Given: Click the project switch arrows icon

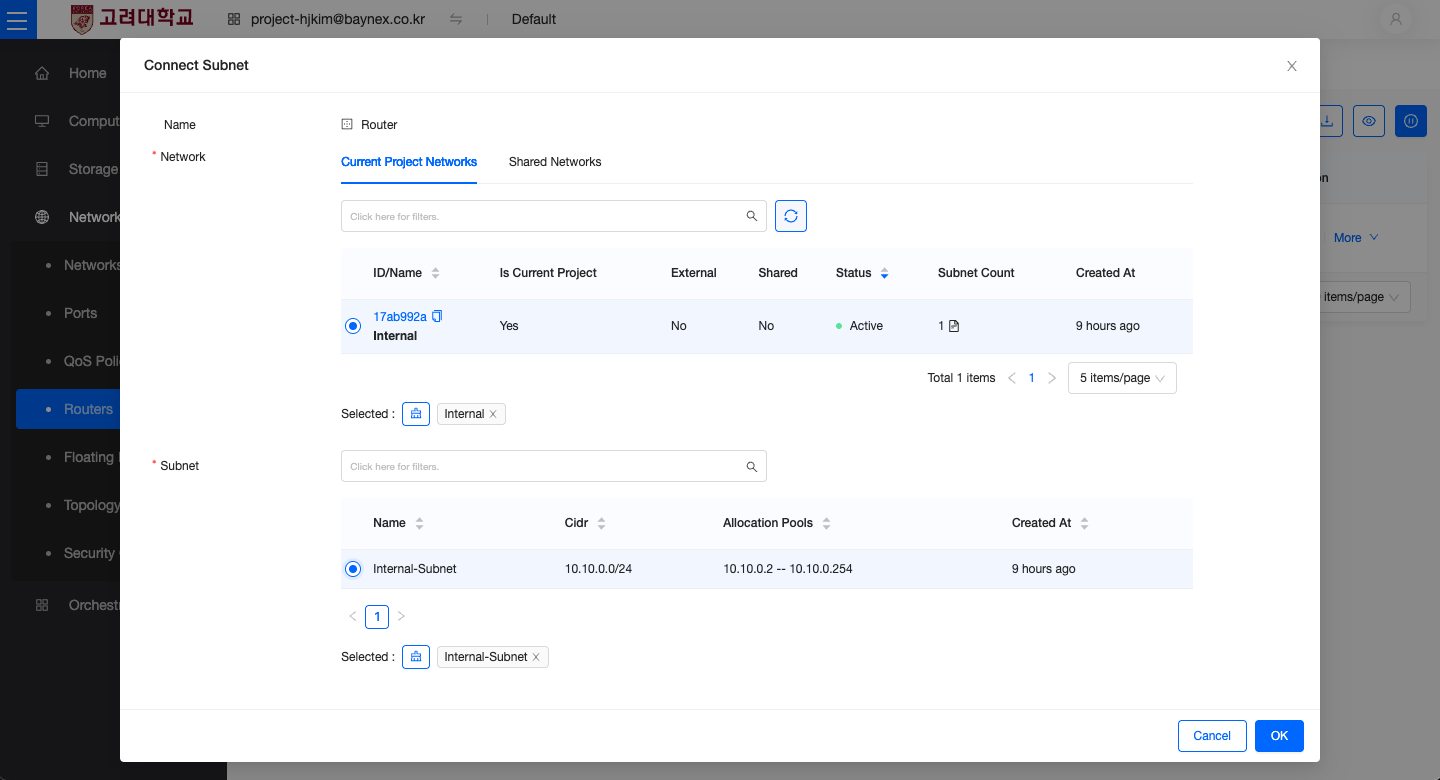Looking at the screenshot, I should click(x=456, y=19).
